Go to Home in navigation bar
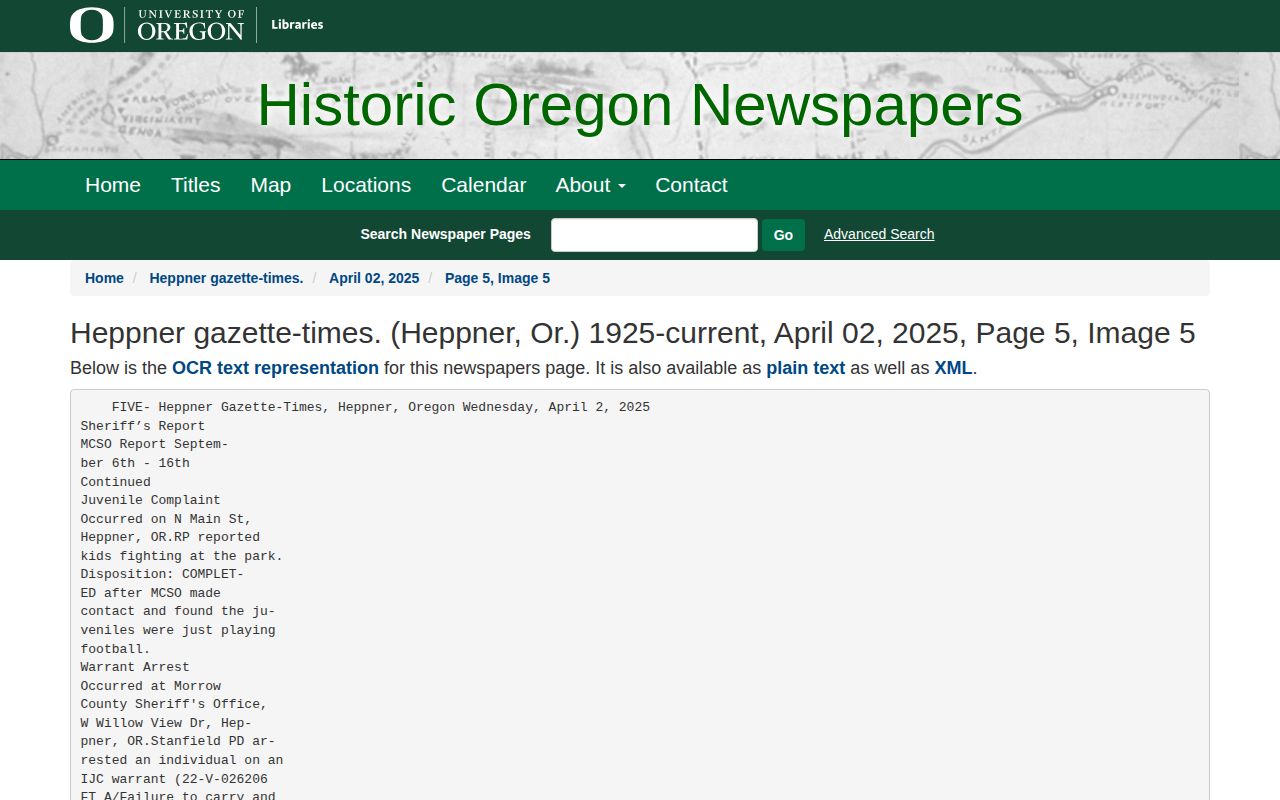This screenshot has height=800, width=1280. (113, 185)
